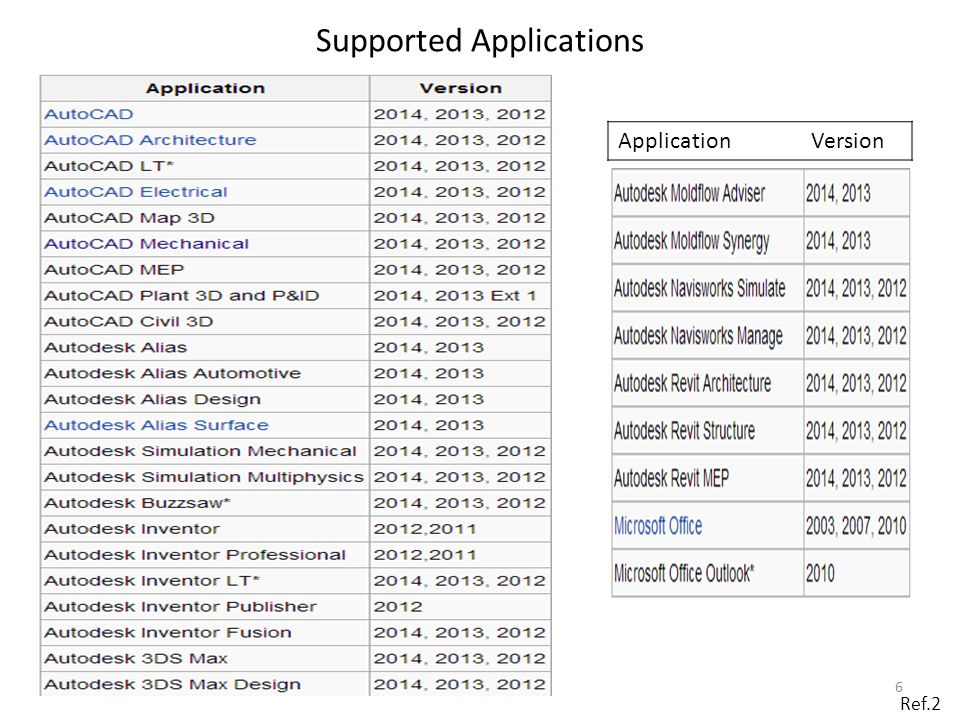Follow the AutoCAD Electrical link
The width and height of the screenshot is (960, 720).
pos(135,192)
